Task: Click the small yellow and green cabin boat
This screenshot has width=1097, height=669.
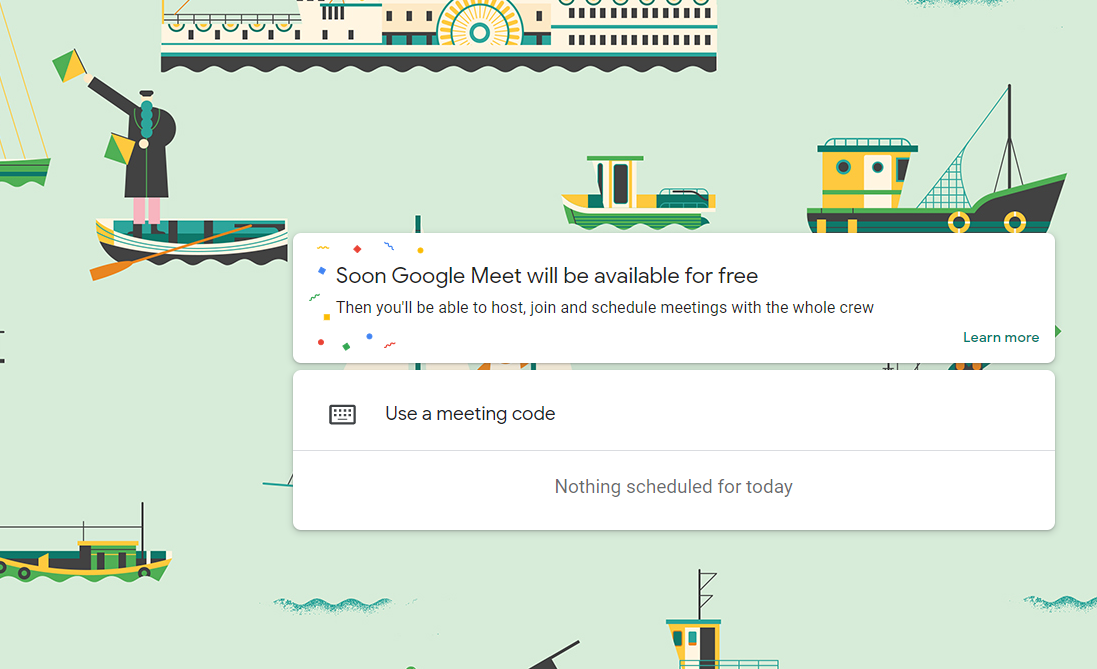Action: [636, 196]
